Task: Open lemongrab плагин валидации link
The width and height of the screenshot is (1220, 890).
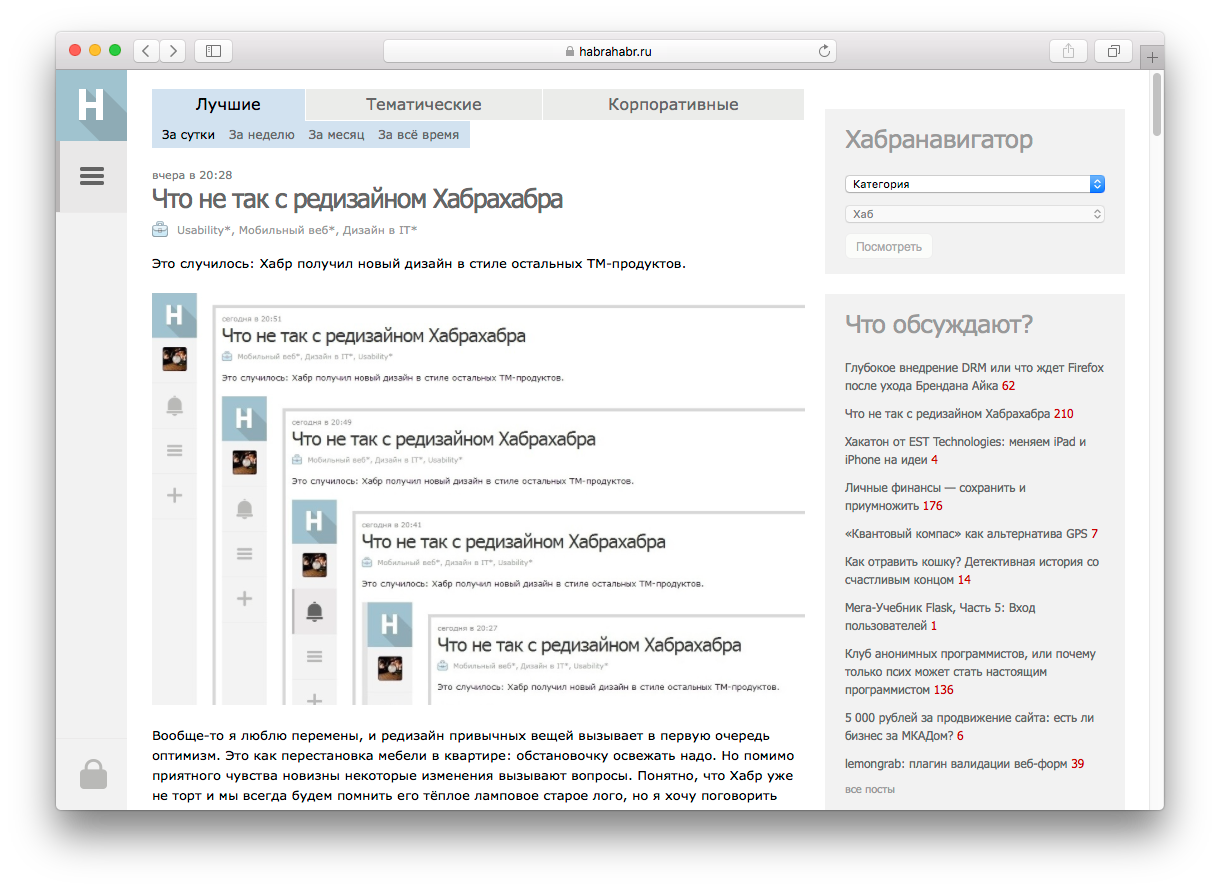Action: pos(956,763)
